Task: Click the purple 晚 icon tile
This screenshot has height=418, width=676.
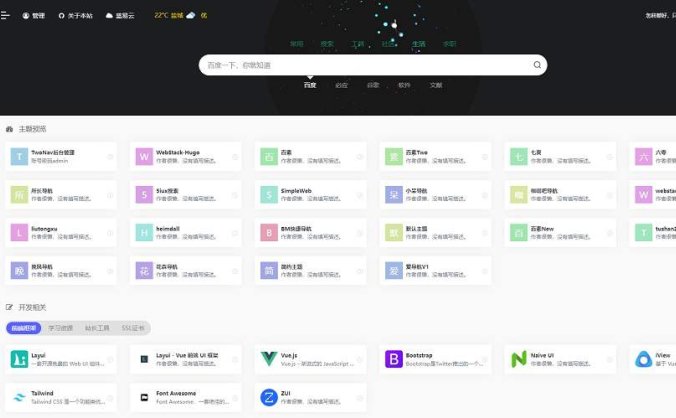Action: [19, 271]
